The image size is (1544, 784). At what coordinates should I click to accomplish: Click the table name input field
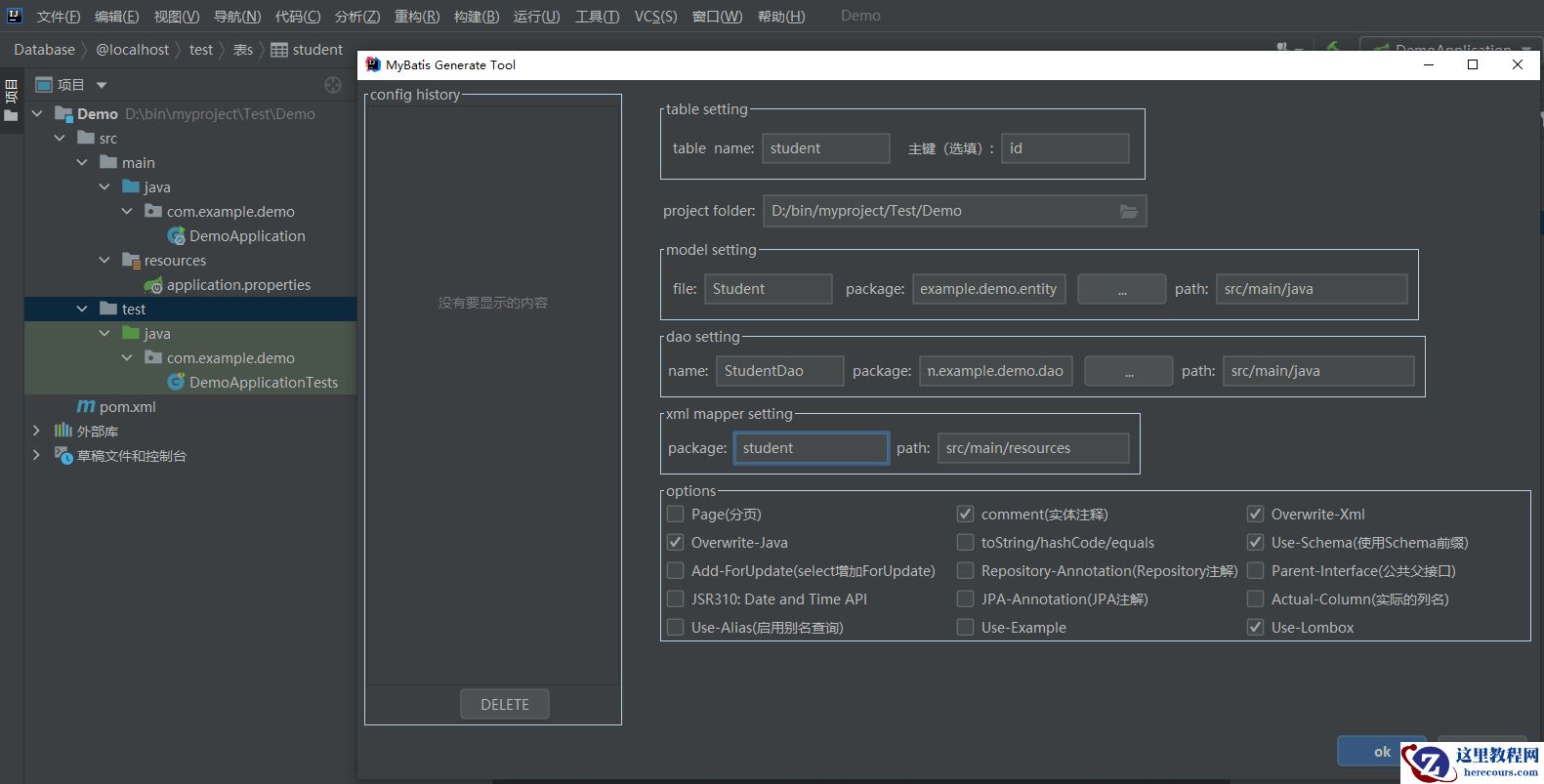tap(825, 148)
